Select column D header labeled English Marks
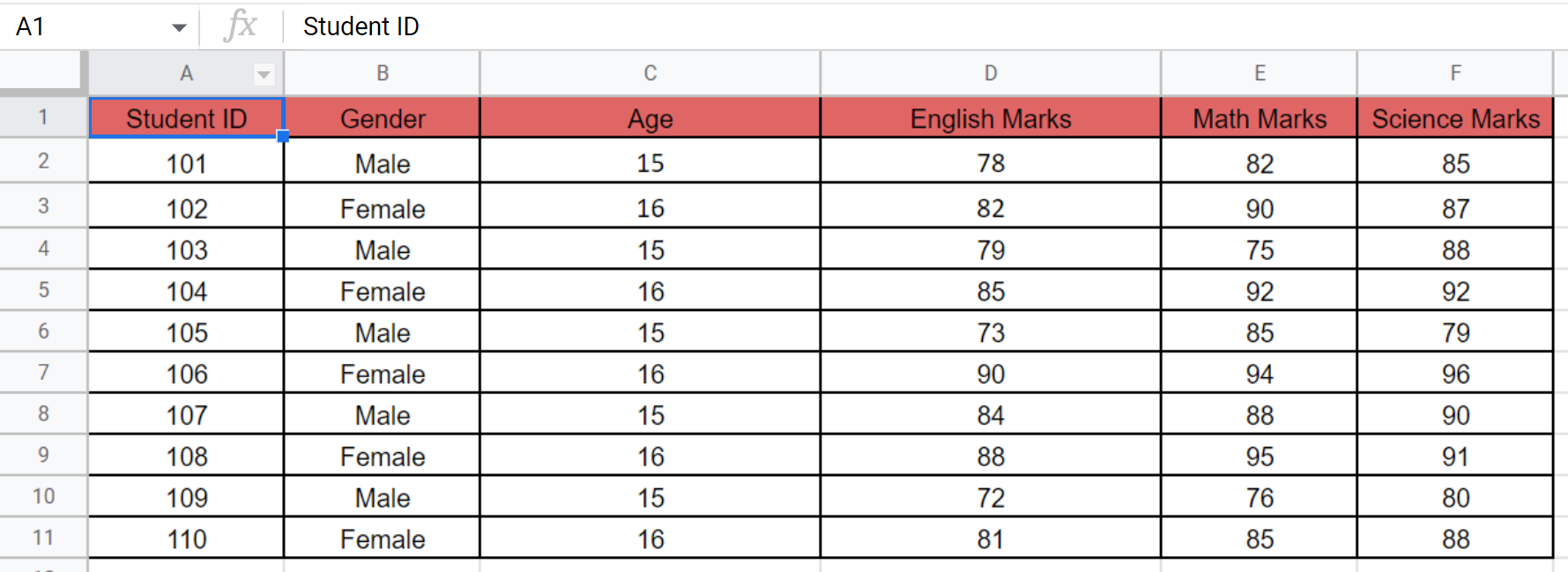The image size is (1568, 572). tap(990, 74)
